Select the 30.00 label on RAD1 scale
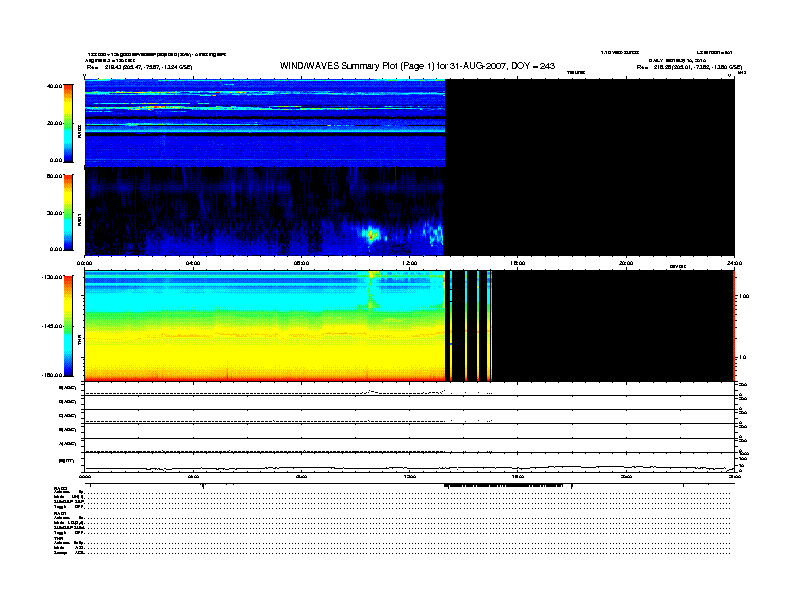Image resolution: width=792 pixels, height=612 pixels. click(54, 213)
